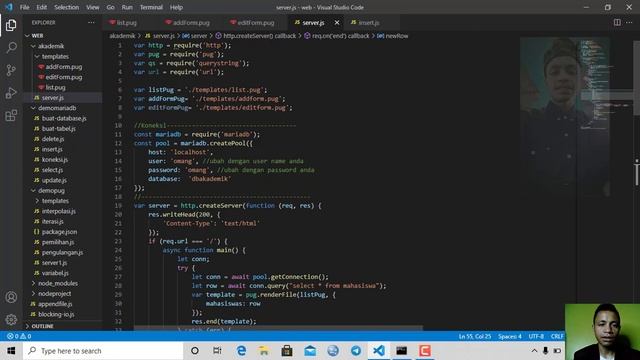
Task: Launch Microsoft Edge from taskbar
Action: 241,351
